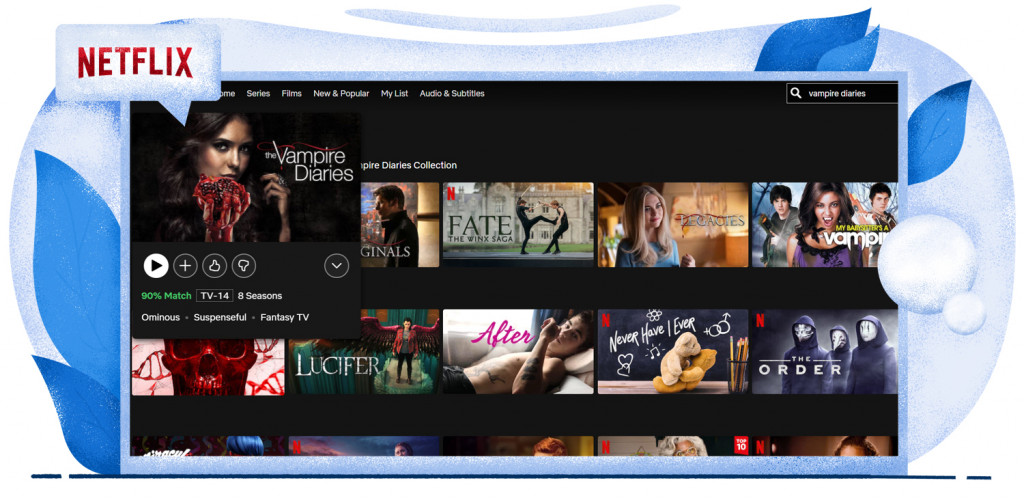1024x498 pixels.
Task: Click the search field containing vampire diaries
Action: click(x=842, y=93)
